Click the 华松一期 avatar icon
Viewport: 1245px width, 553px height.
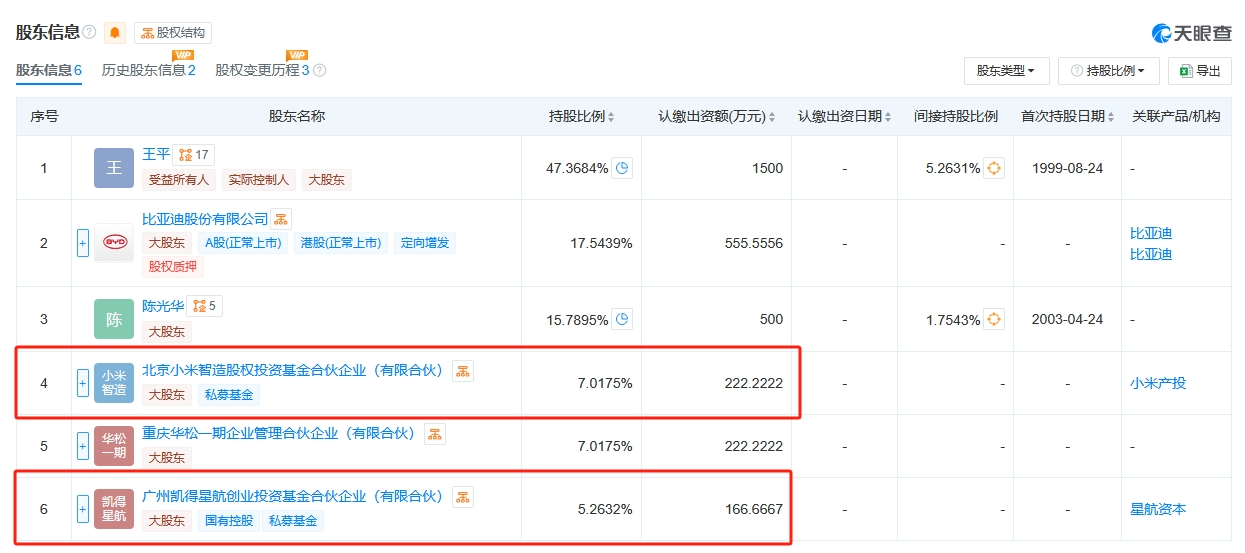click(x=114, y=446)
